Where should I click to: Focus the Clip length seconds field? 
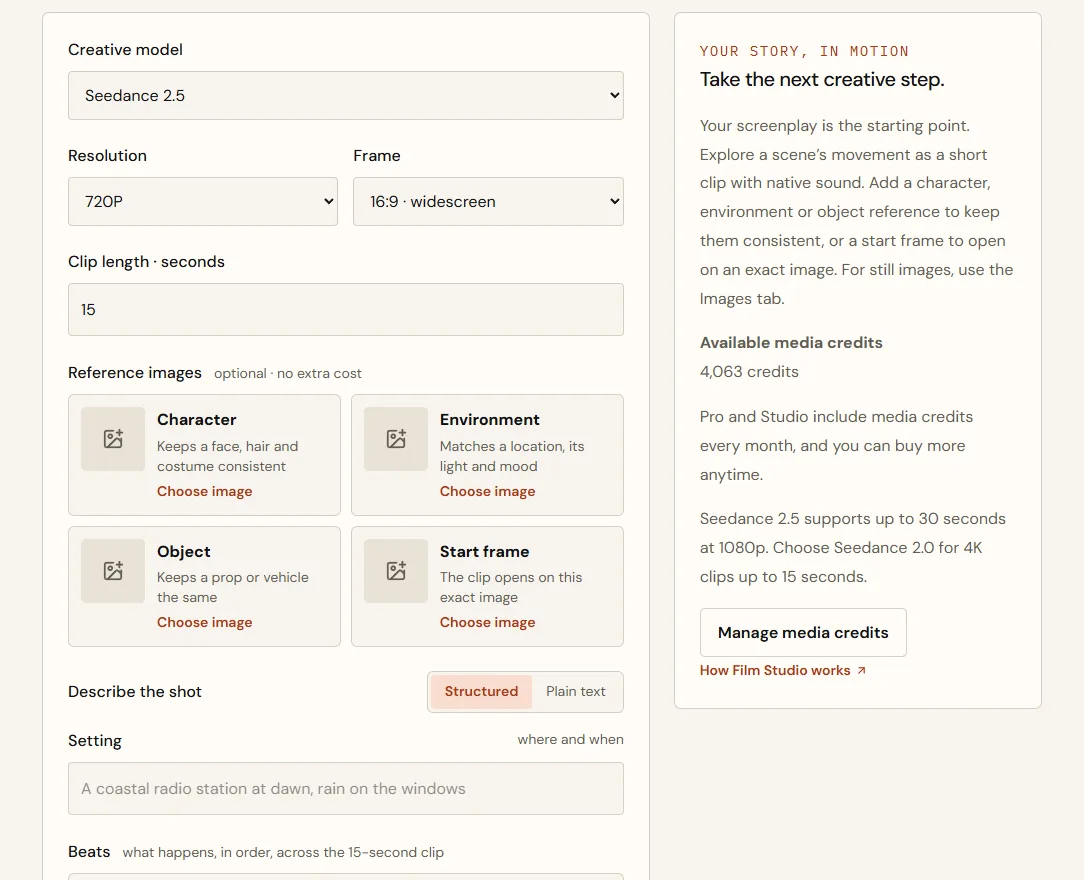[x=346, y=310]
